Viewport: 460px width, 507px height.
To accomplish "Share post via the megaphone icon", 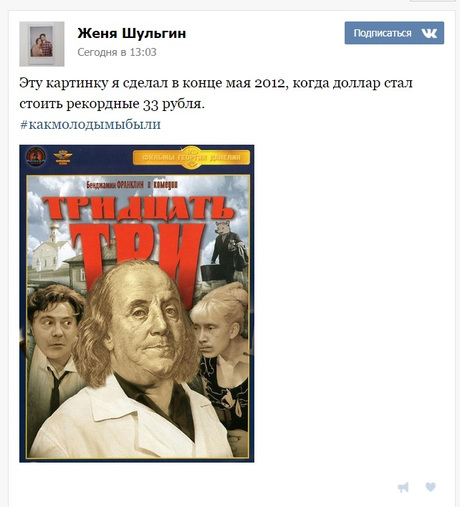I will point(403,487).
